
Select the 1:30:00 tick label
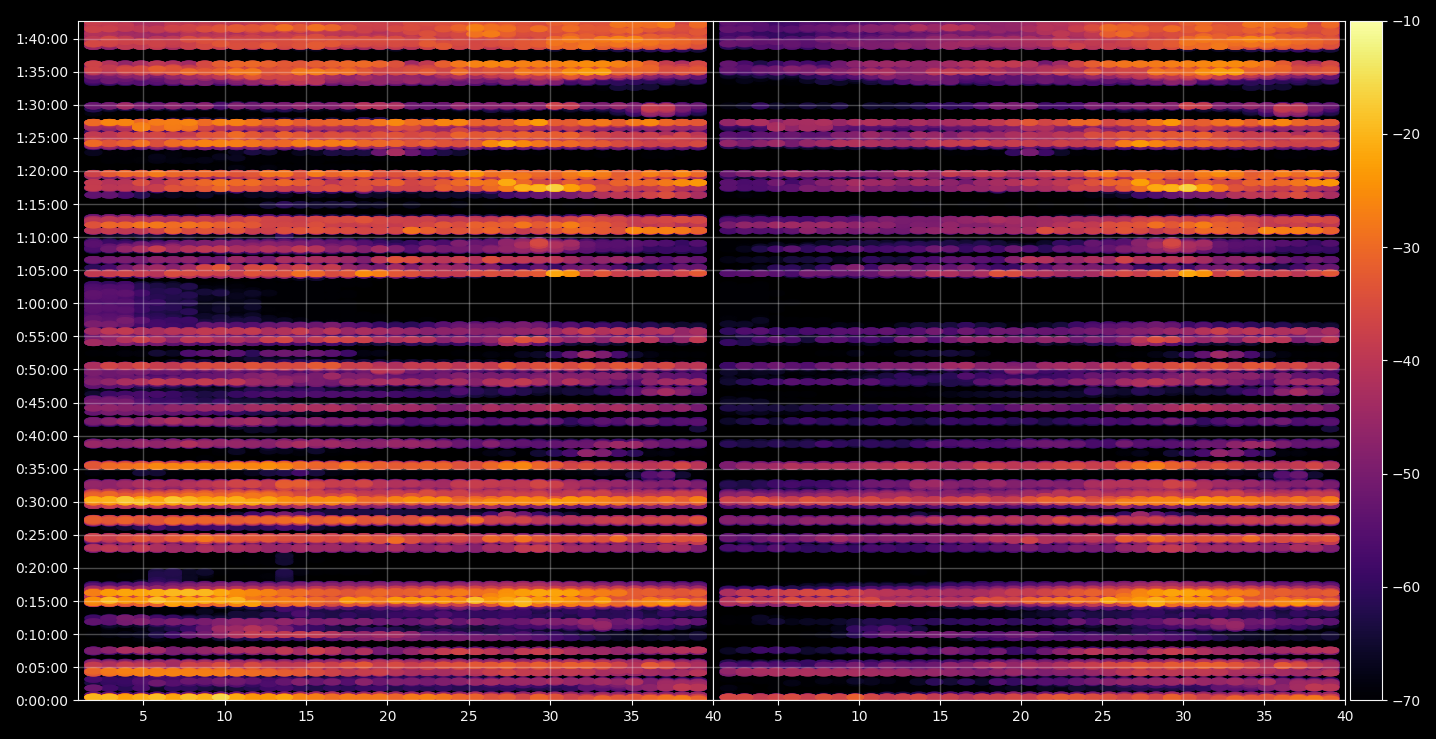(42, 105)
